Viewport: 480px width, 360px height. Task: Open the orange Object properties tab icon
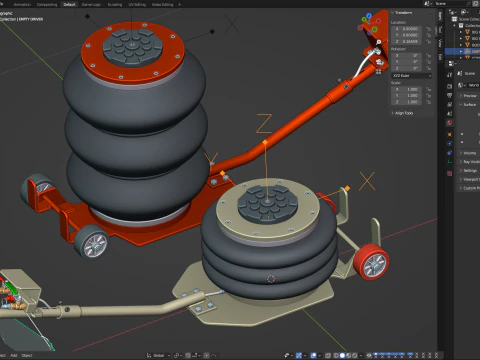(450, 134)
